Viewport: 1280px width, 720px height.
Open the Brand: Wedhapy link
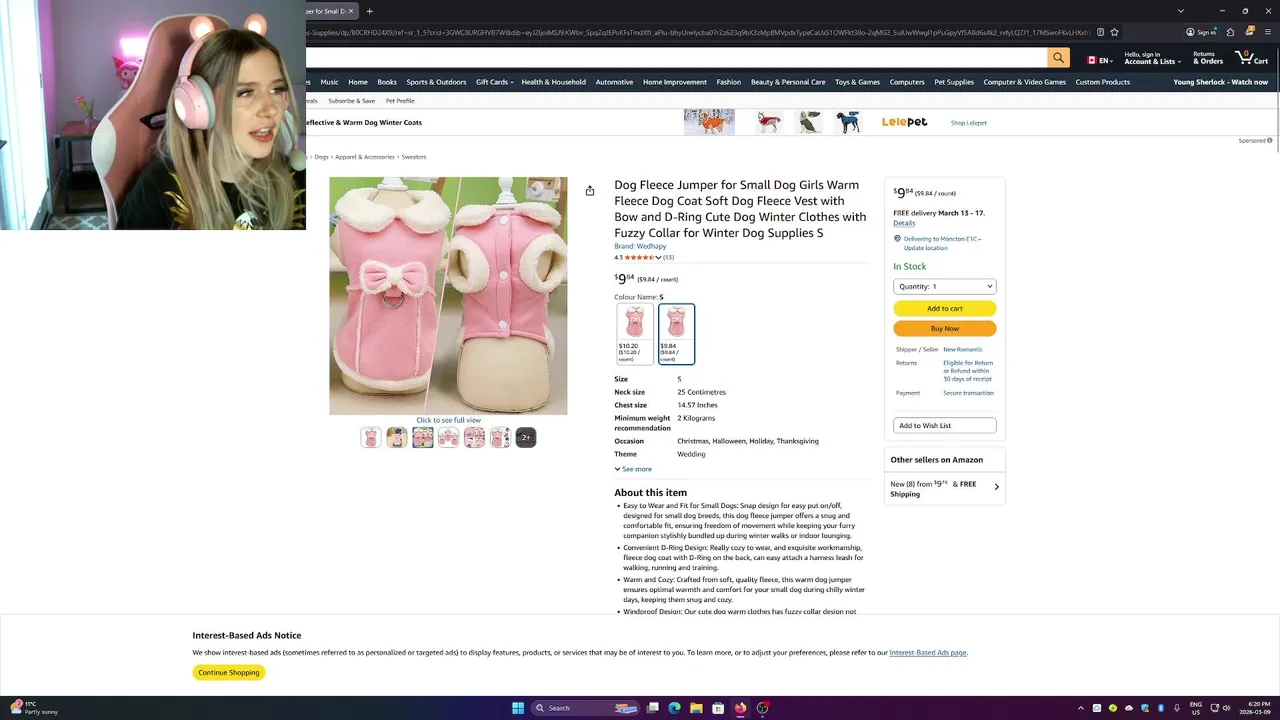(640, 246)
